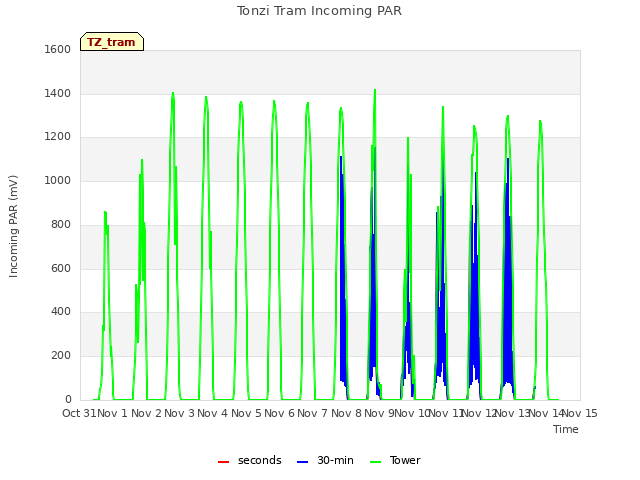The width and height of the screenshot is (640, 480).
Task: Click the TZ_tram label badge
Action: [112, 42]
